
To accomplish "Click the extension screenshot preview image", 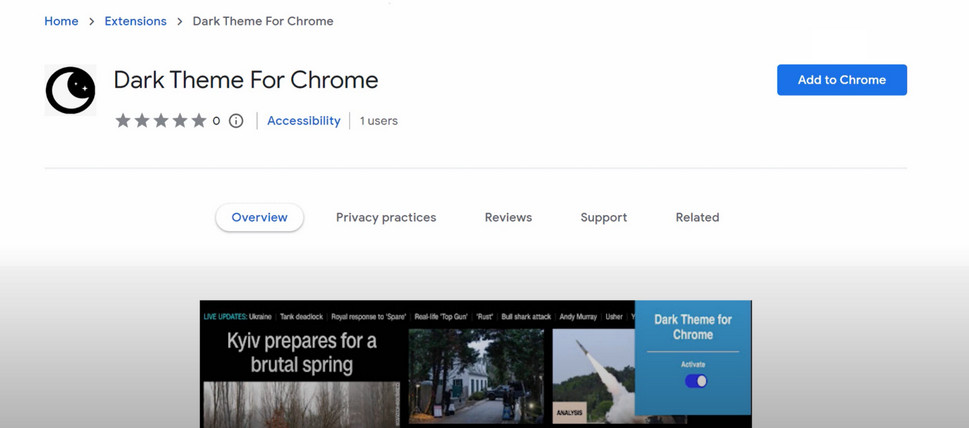I will click(476, 364).
